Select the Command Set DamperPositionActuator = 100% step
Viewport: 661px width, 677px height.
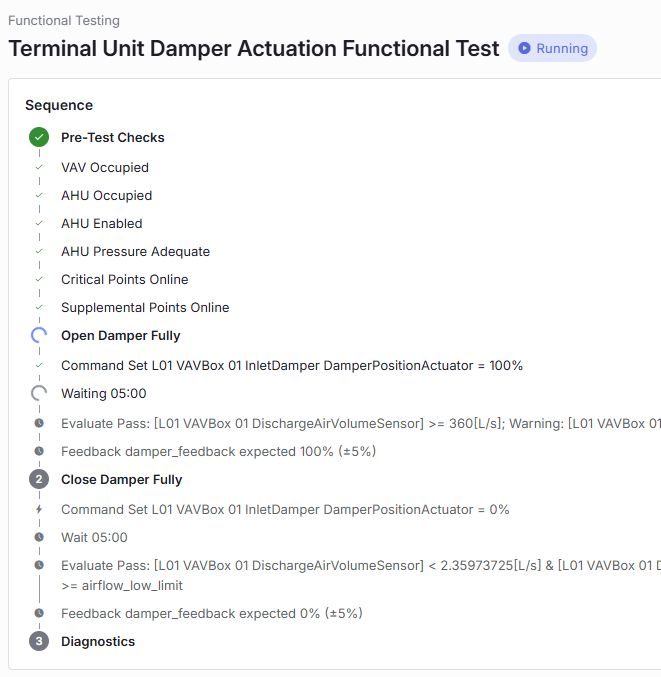(292, 365)
